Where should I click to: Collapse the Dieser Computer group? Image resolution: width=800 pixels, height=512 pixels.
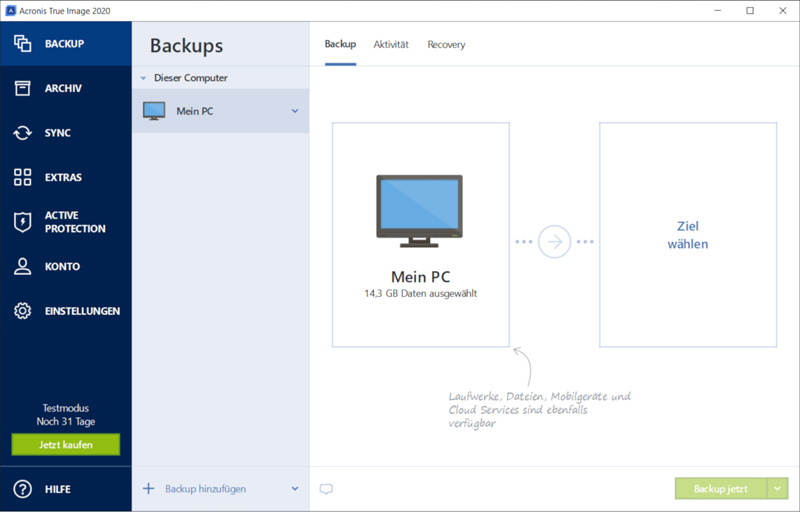coord(144,78)
